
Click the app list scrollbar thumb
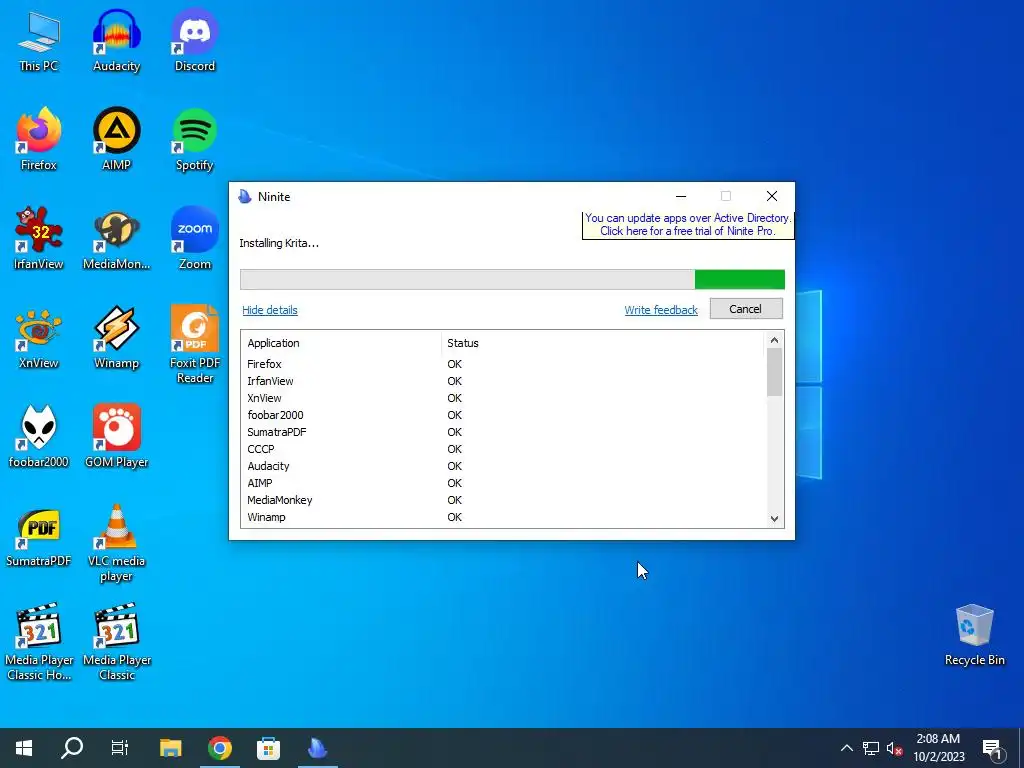click(774, 371)
